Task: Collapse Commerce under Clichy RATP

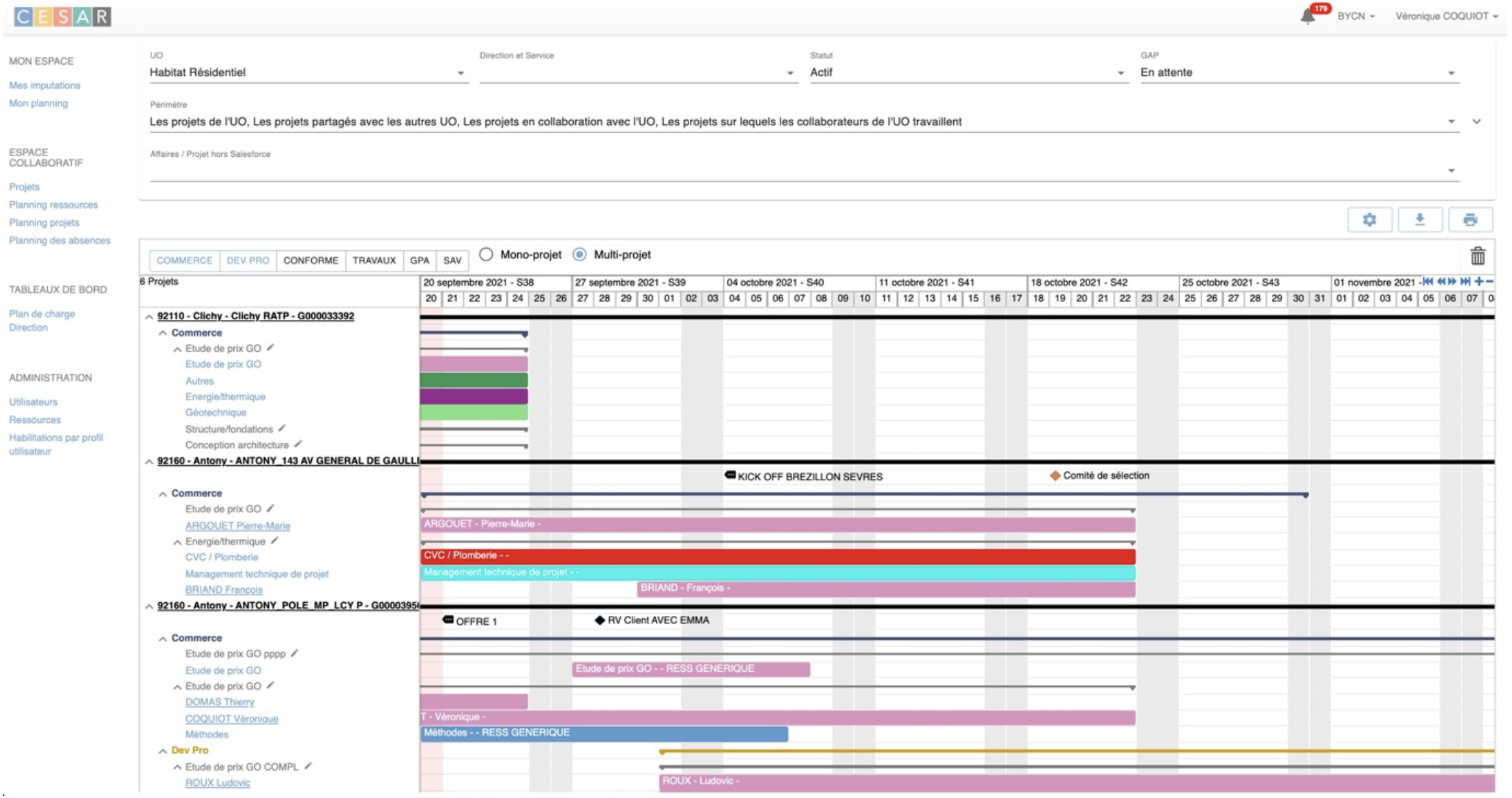Action: [162, 333]
